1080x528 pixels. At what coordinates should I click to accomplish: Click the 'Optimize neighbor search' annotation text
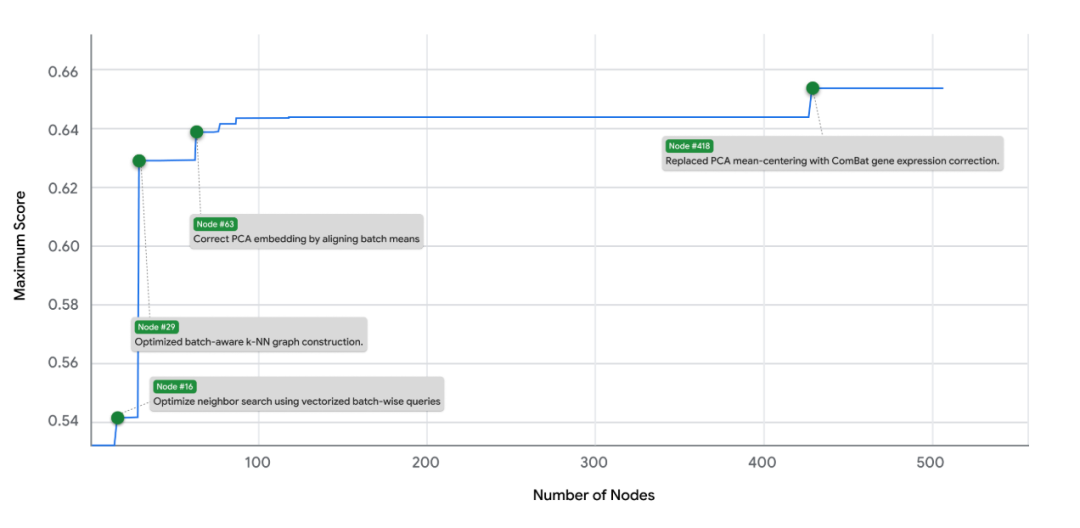point(297,402)
